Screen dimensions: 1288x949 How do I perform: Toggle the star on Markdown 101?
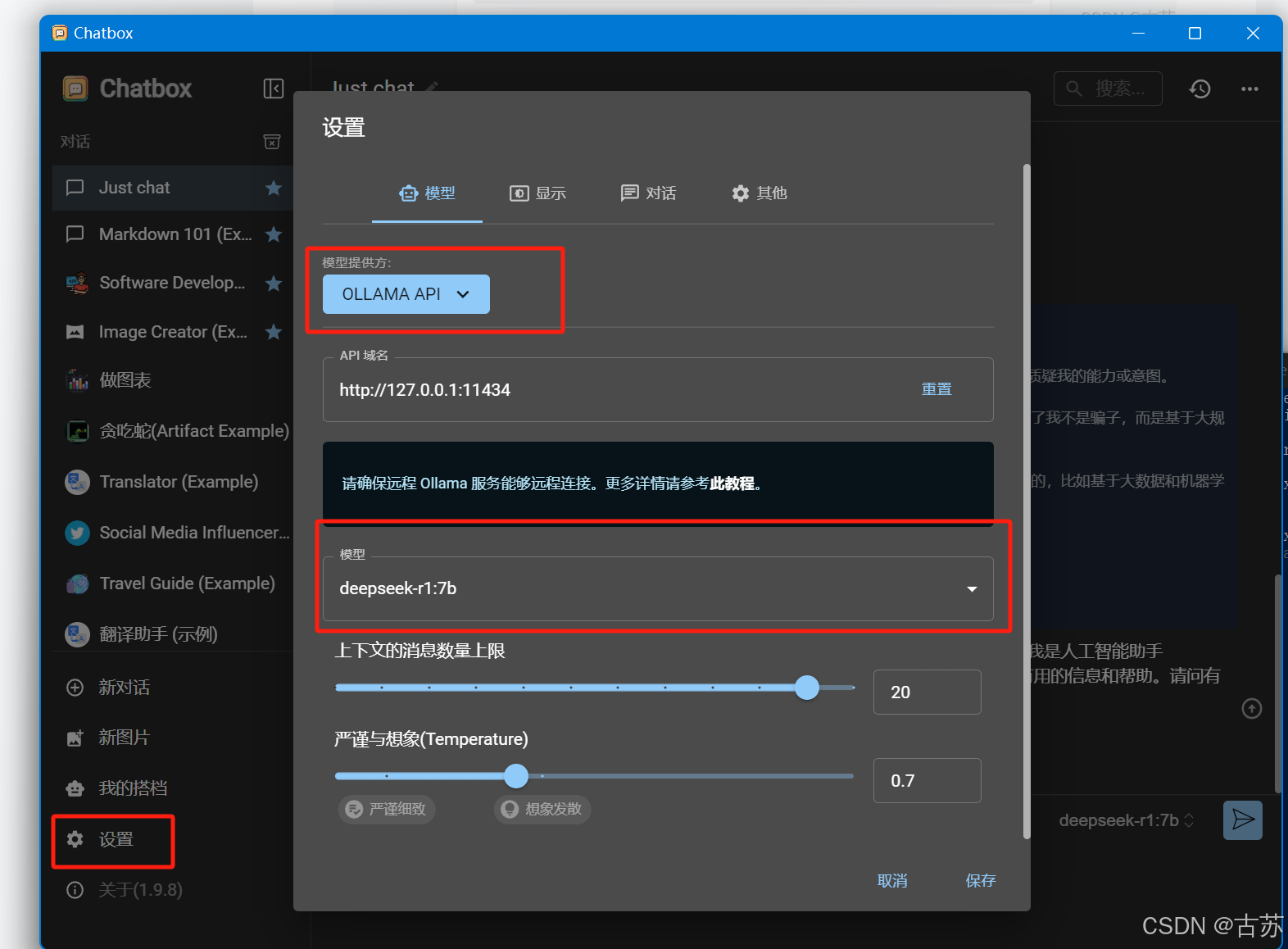[274, 234]
